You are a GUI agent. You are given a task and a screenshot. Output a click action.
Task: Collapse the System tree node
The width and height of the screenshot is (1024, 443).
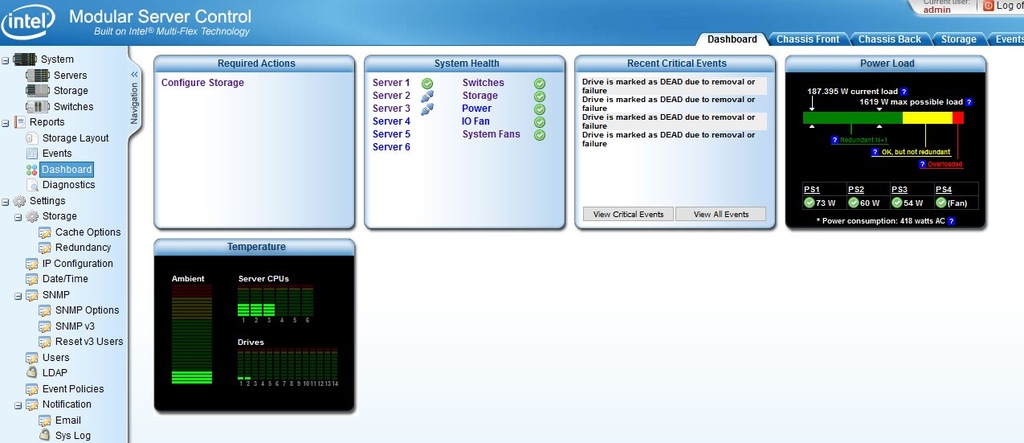tap(5, 60)
